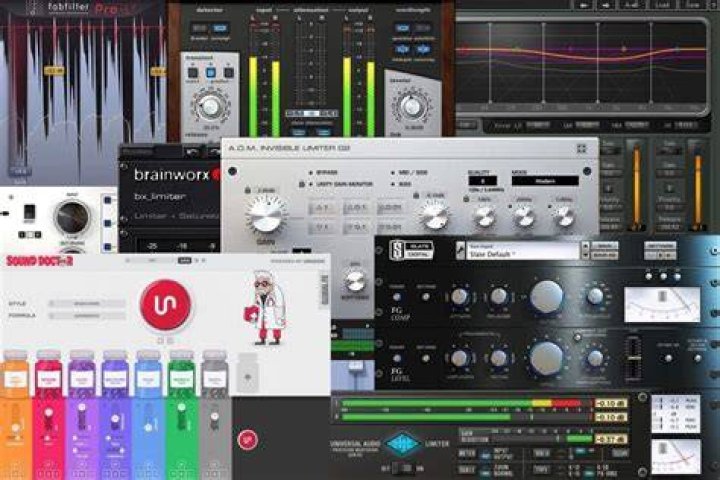Click the Slate preset wrench icon
Viewport: 720px width, 480px height.
pyautogui.click(x=461, y=251)
